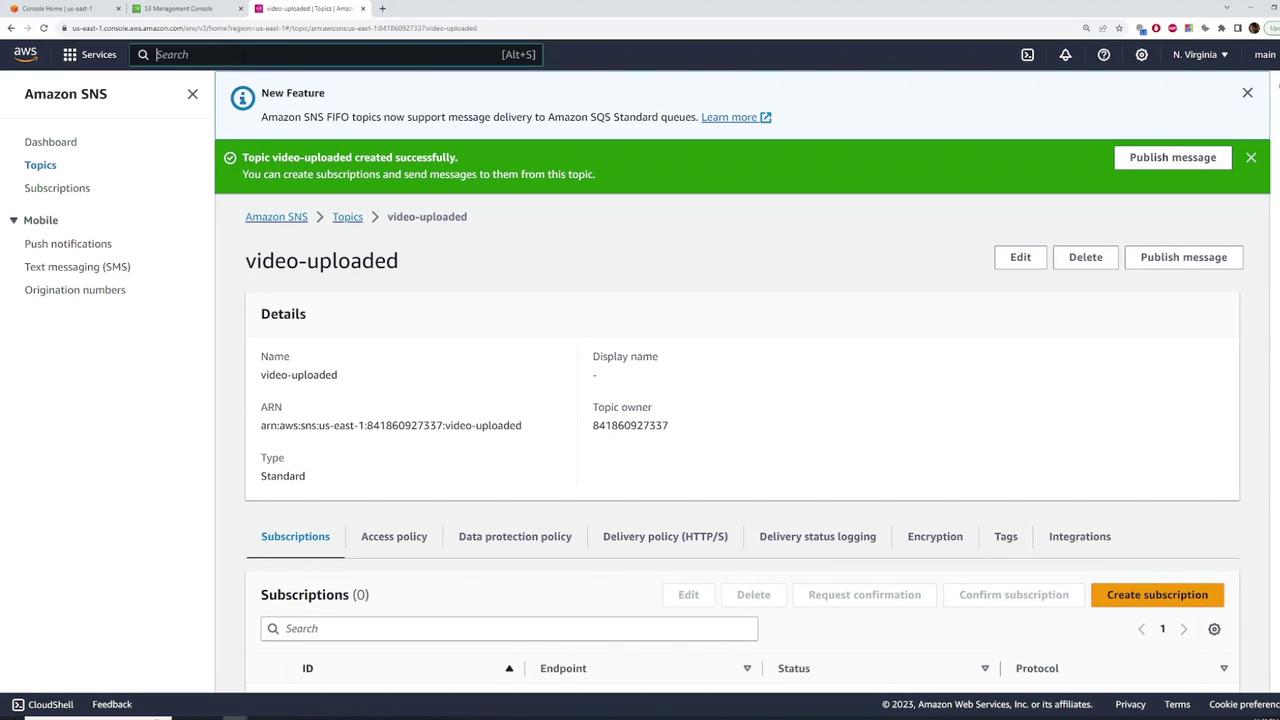
Task: Go to previous subscriptions page
Action: (x=1141, y=629)
